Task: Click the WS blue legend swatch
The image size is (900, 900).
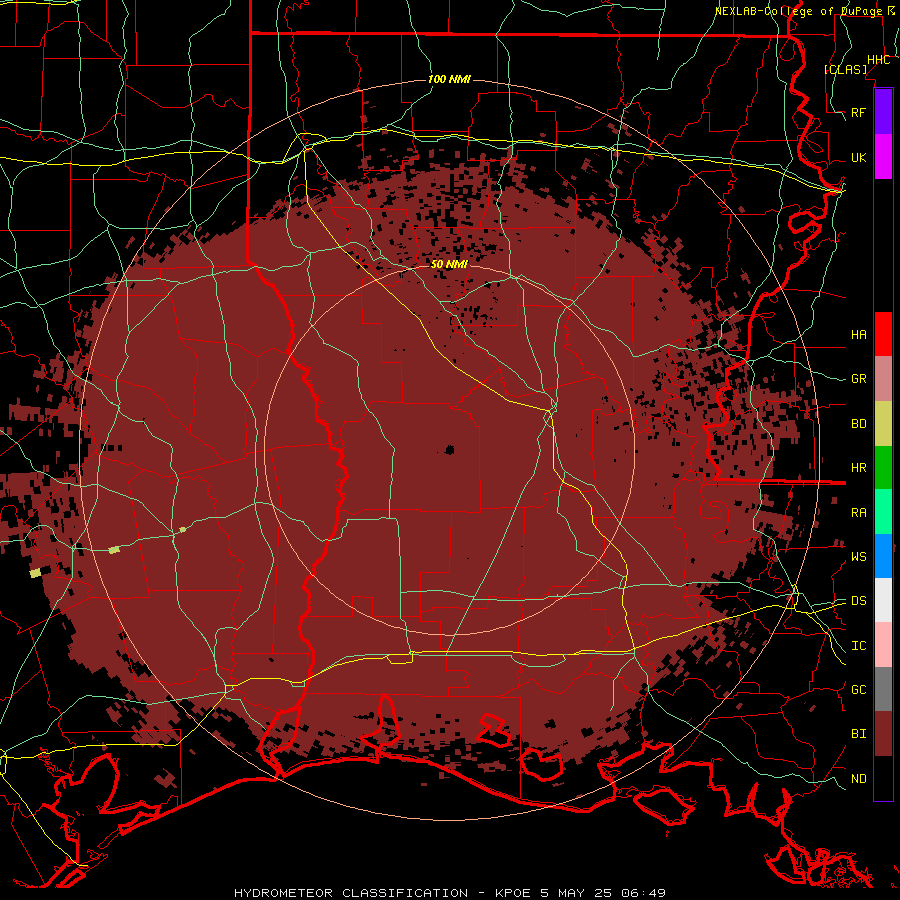Action: tap(883, 556)
